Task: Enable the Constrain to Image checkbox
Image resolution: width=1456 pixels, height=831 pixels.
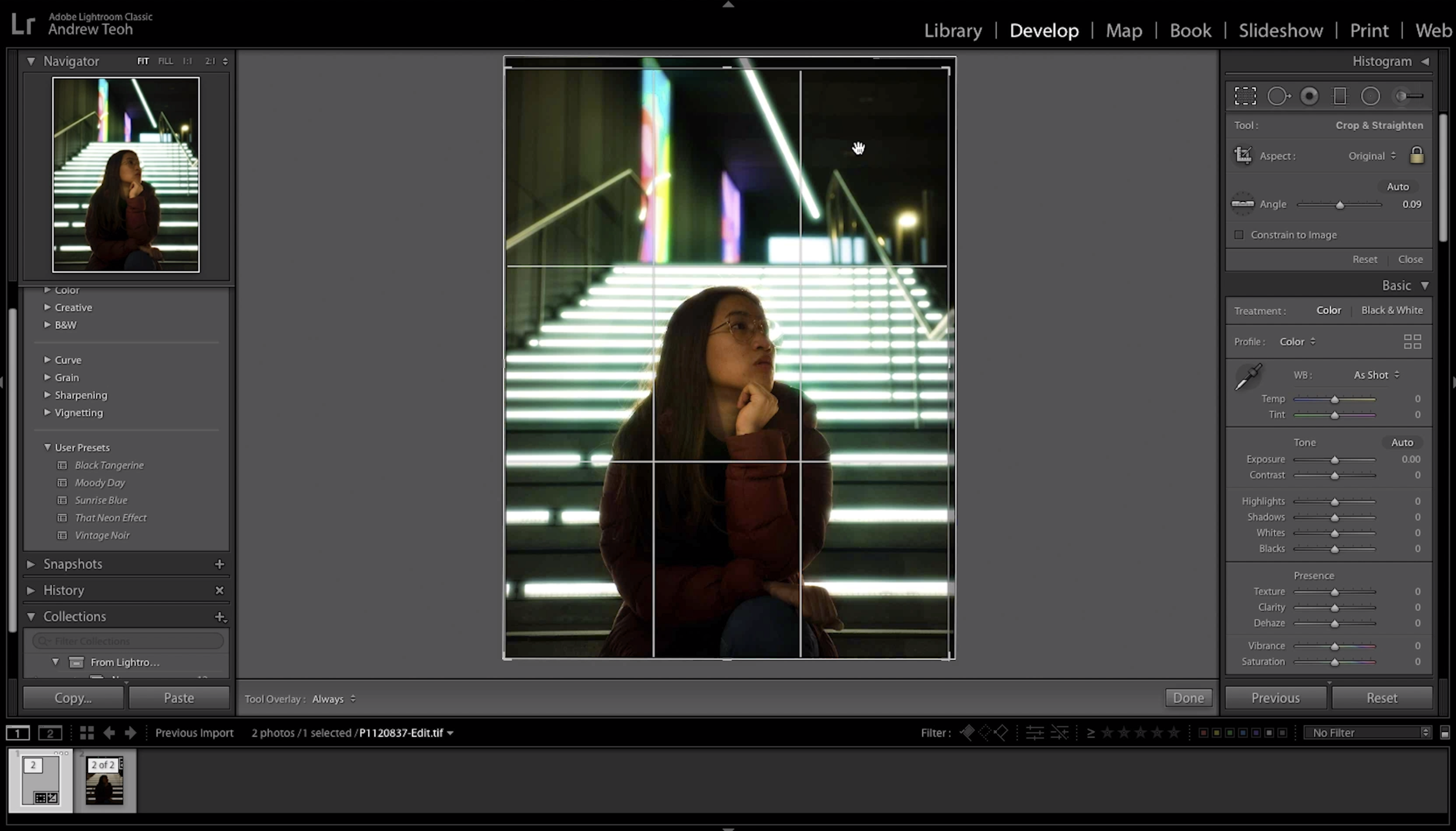Action: [x=1241, y=234]
